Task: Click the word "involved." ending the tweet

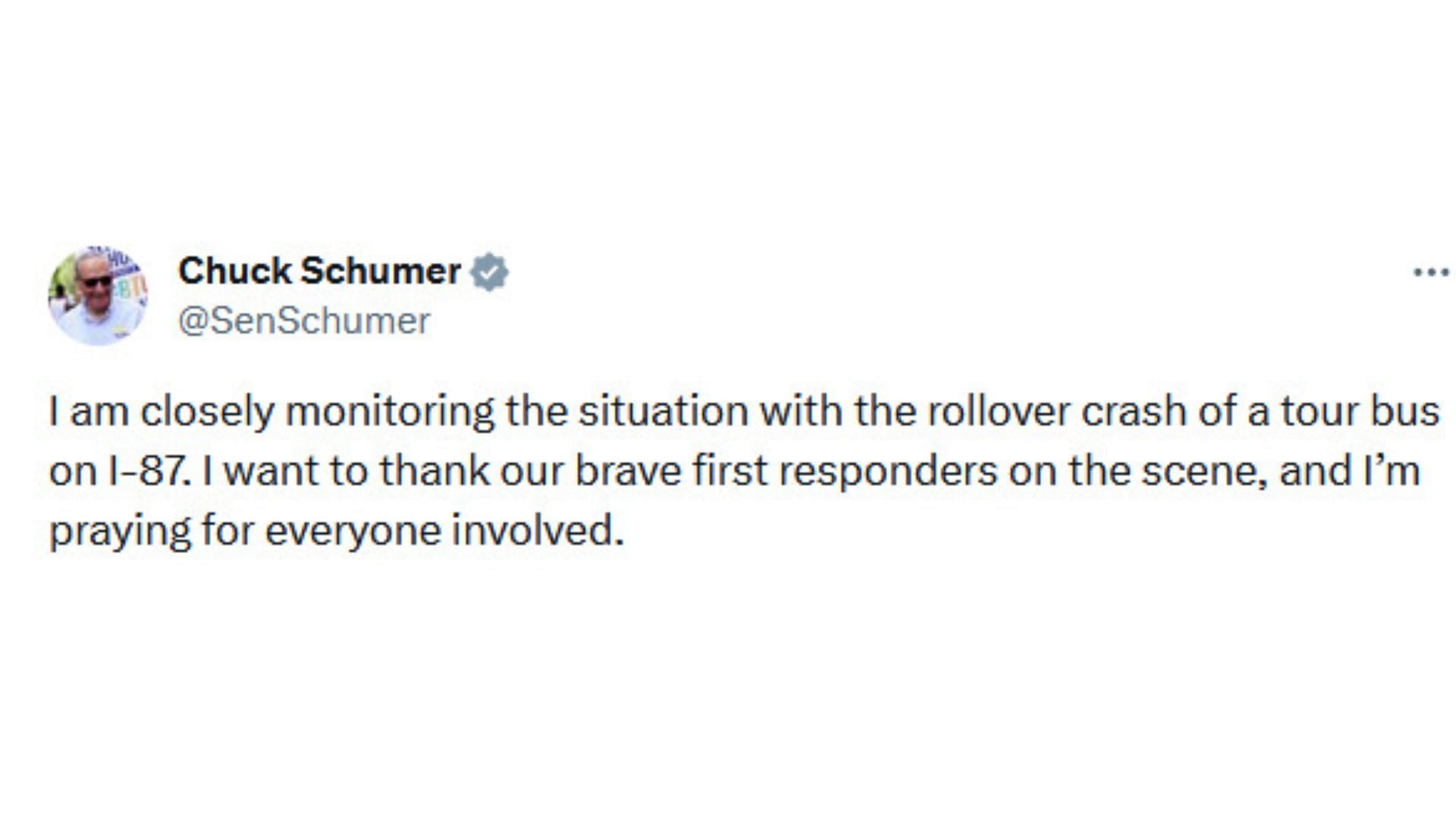Action: [x=538, y=531]
